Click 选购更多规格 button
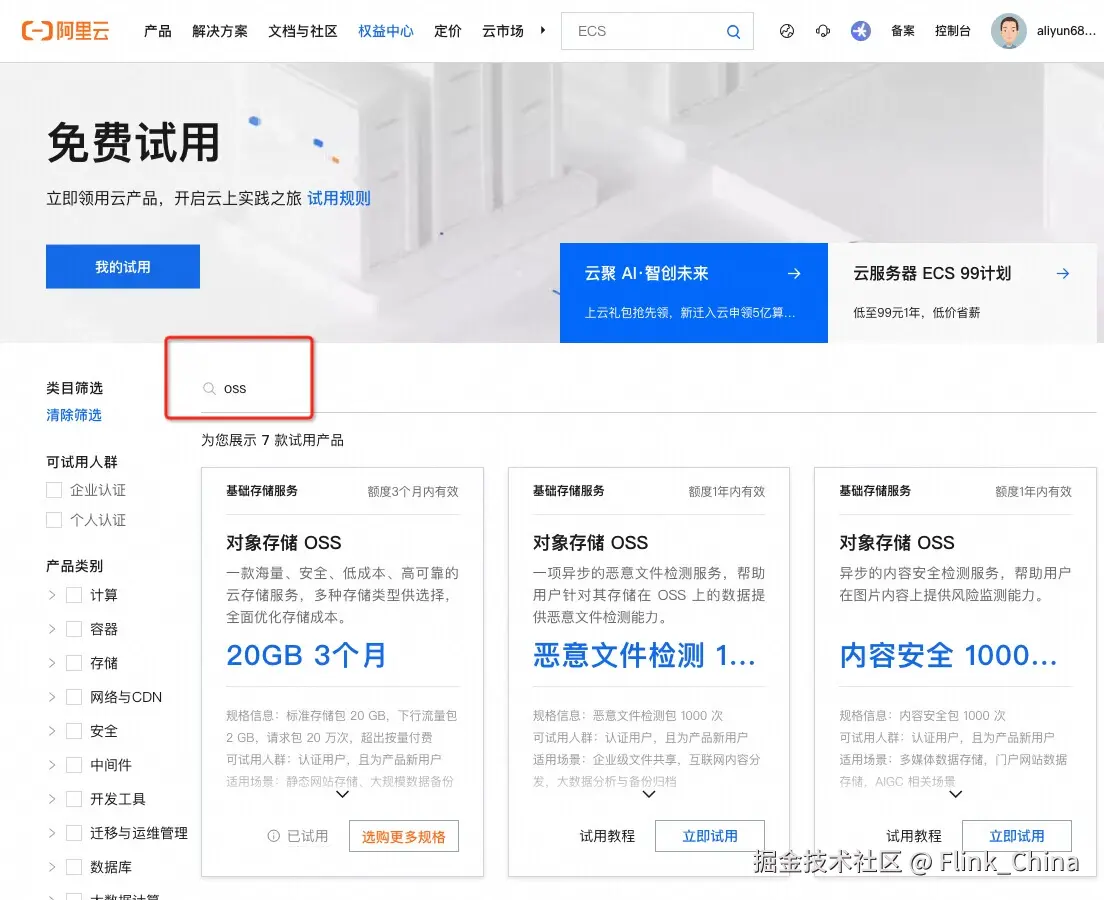The height and width of the screenshot is (900, 1104). 403,836
